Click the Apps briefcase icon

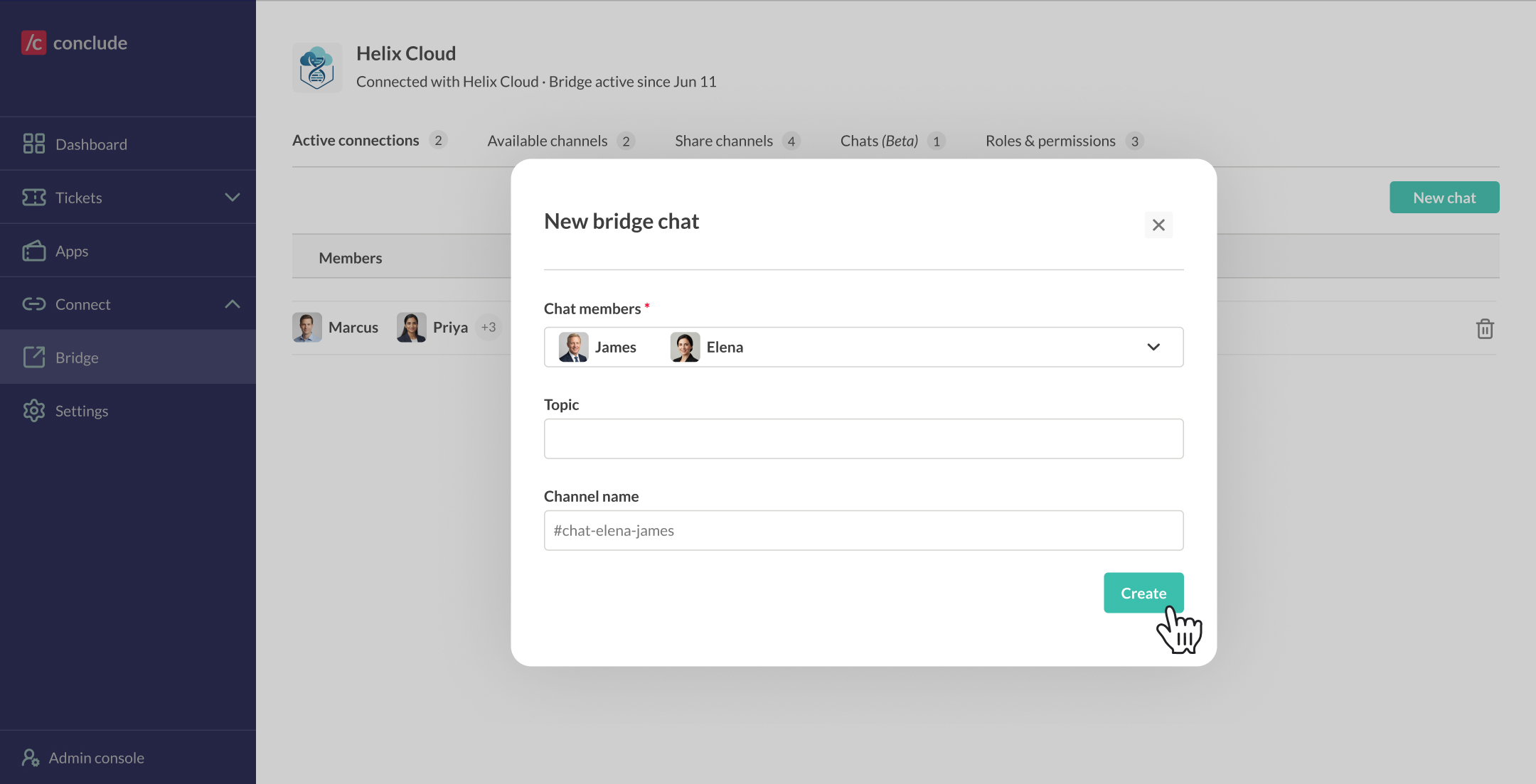coord(34,251)
